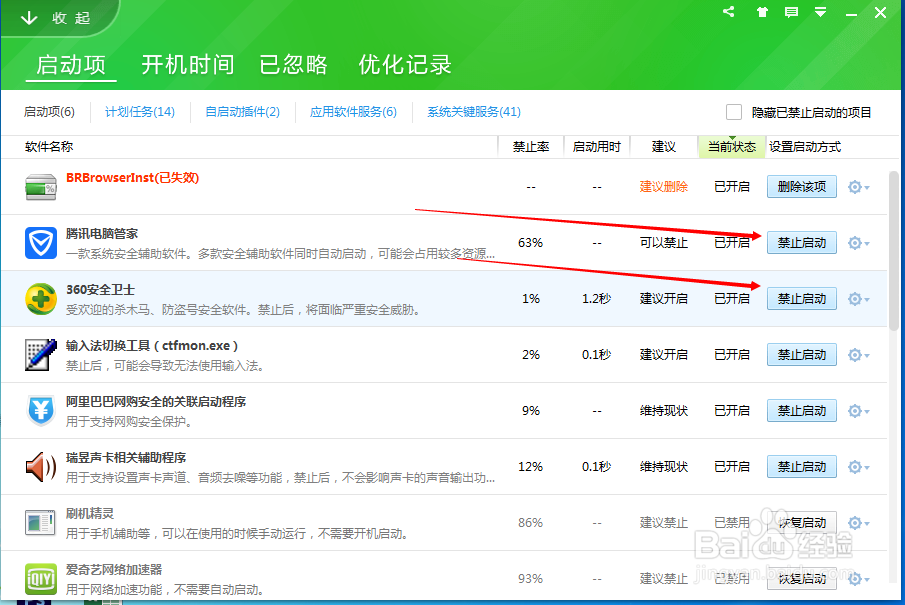Click the Tencent PC Manager shield icon
Screen dimensions: 905x605
40,242
